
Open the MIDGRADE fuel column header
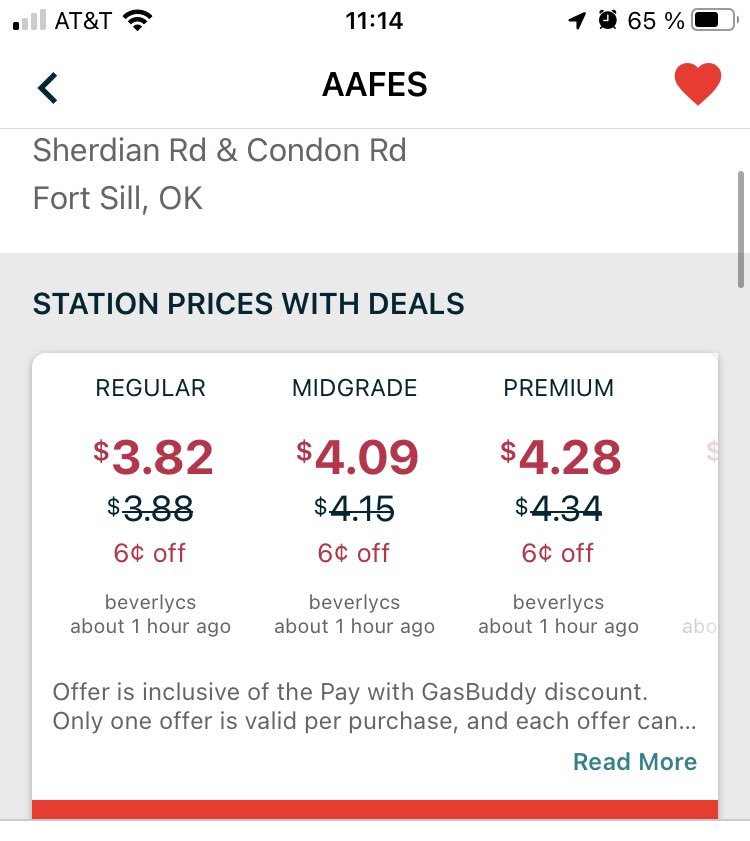pyautogui.click(x=354, y=388)
